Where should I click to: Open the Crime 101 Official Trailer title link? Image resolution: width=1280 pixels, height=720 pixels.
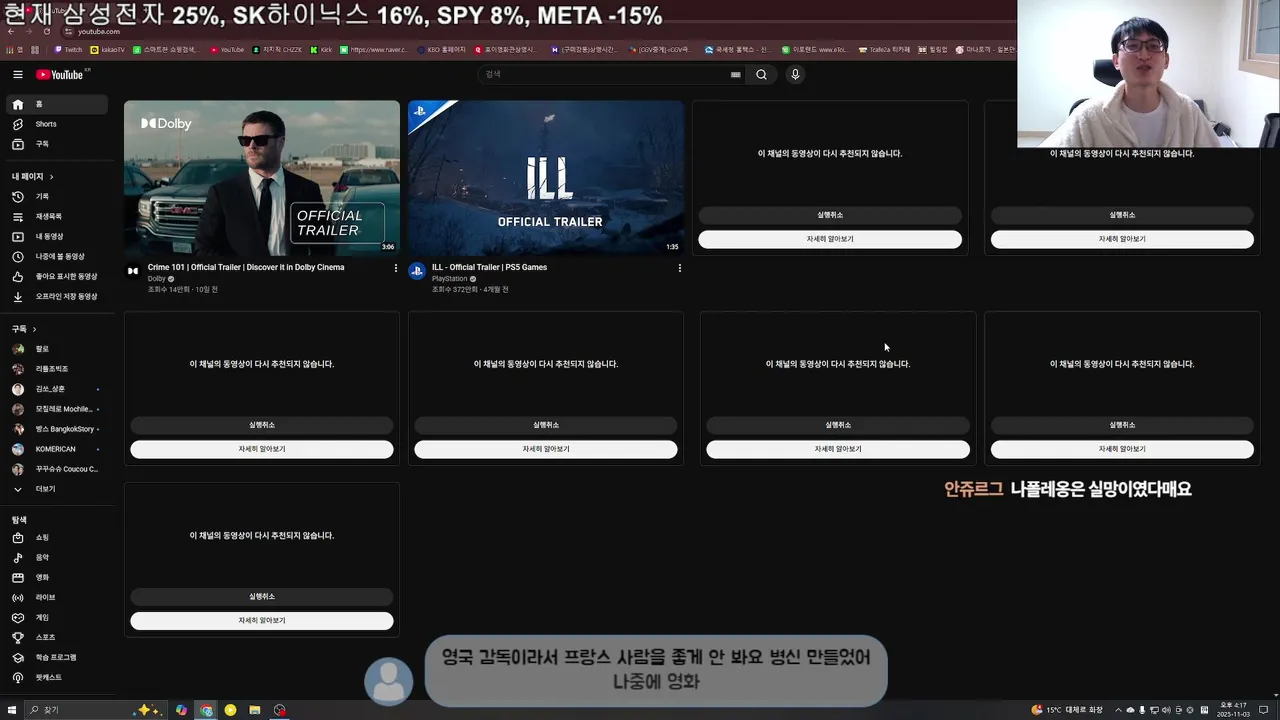click(x=246, y=267)
